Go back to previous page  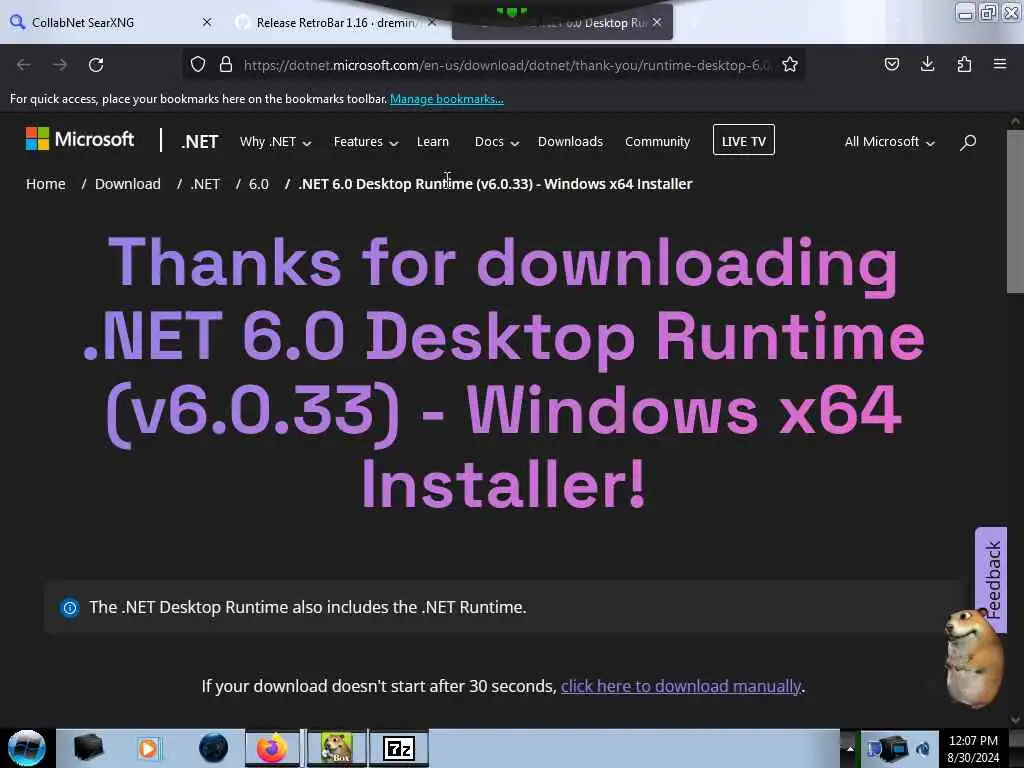pyautogui.click(x=24, y=65)
